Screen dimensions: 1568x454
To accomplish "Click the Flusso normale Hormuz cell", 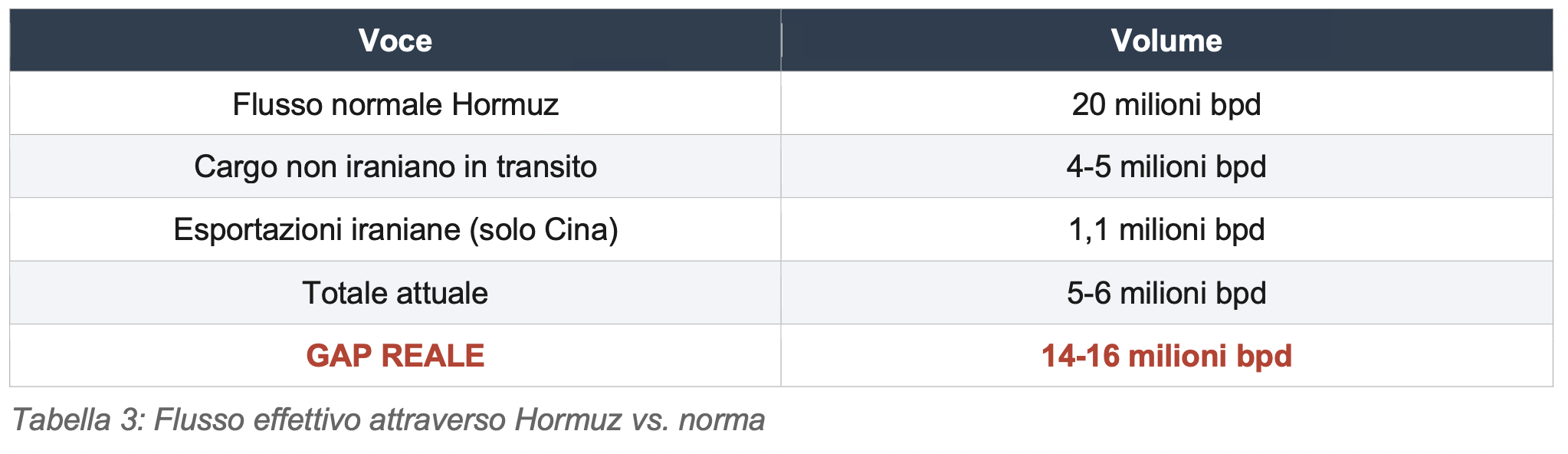I will coord(395,104).
